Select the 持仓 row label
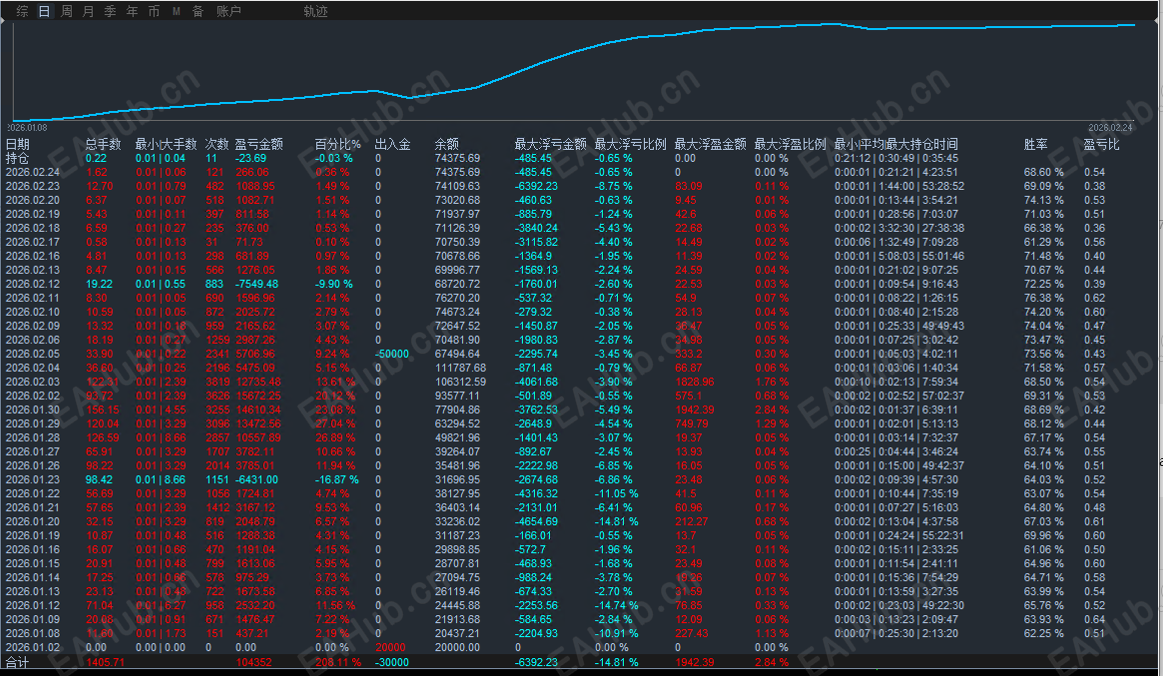The width and height of the screenshot is (1163, 676). 17,158
